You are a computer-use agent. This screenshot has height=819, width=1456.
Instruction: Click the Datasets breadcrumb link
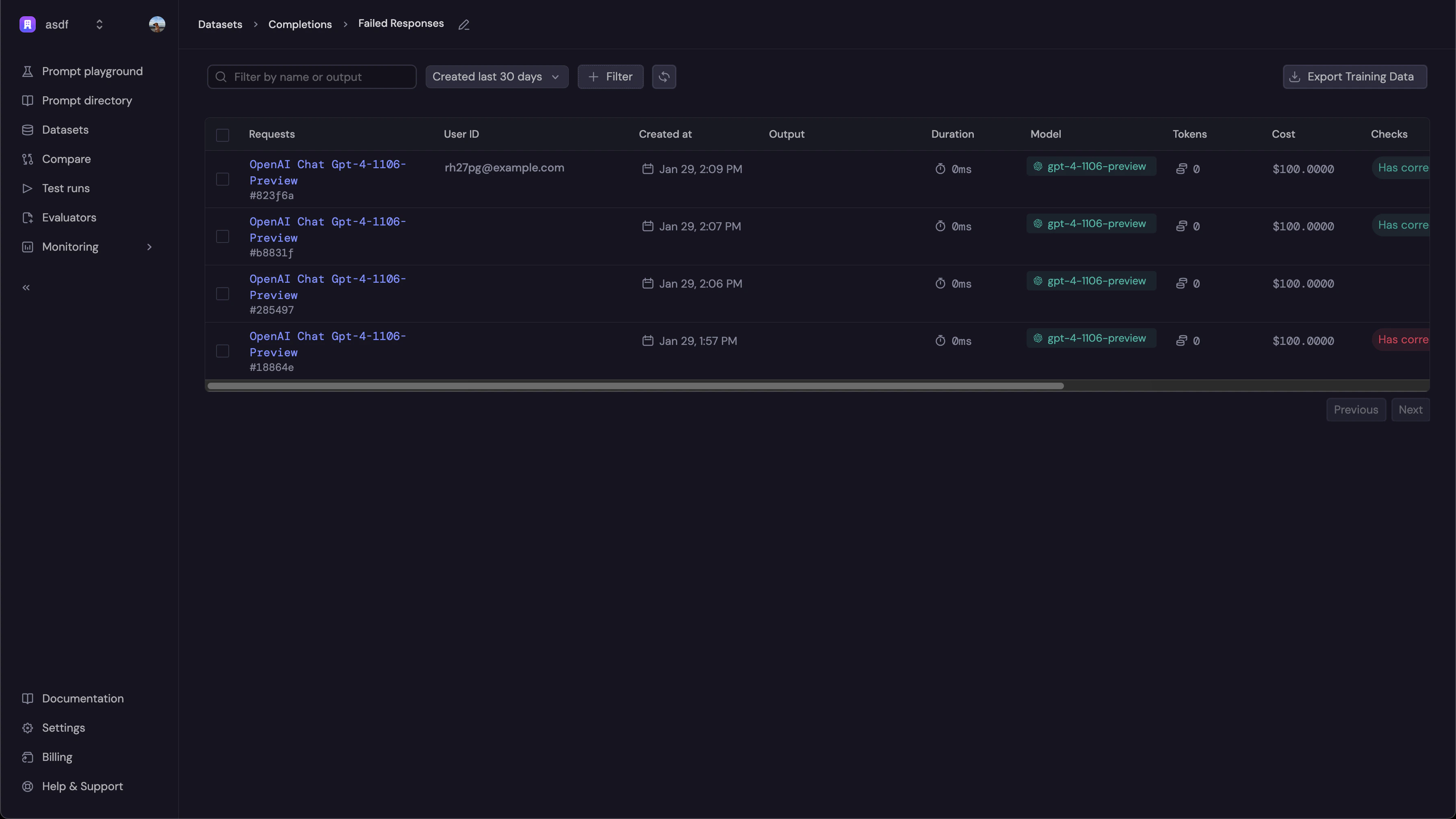(220, 24)
